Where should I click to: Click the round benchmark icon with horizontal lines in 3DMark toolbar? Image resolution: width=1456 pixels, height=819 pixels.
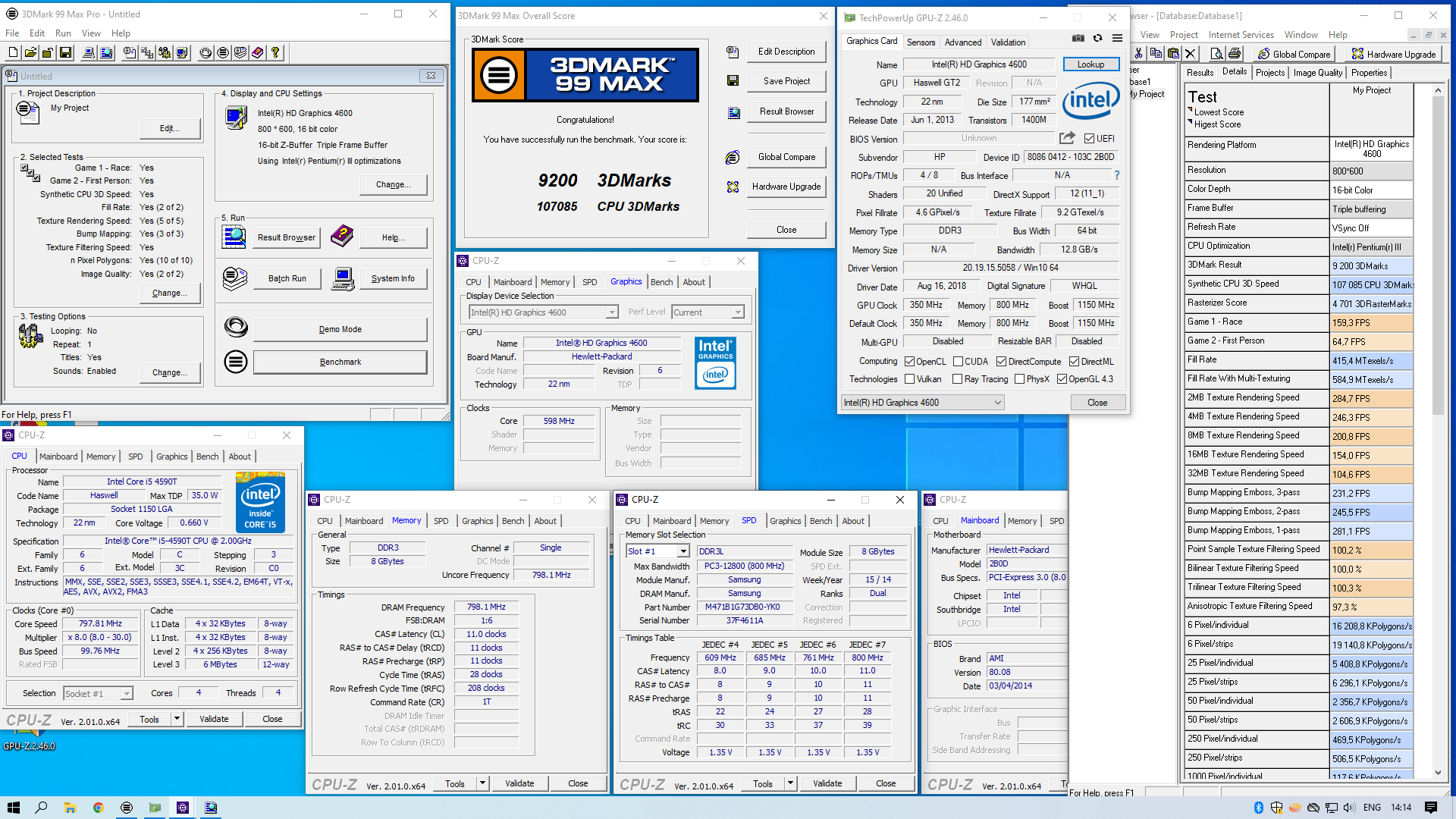coord(223,52)
